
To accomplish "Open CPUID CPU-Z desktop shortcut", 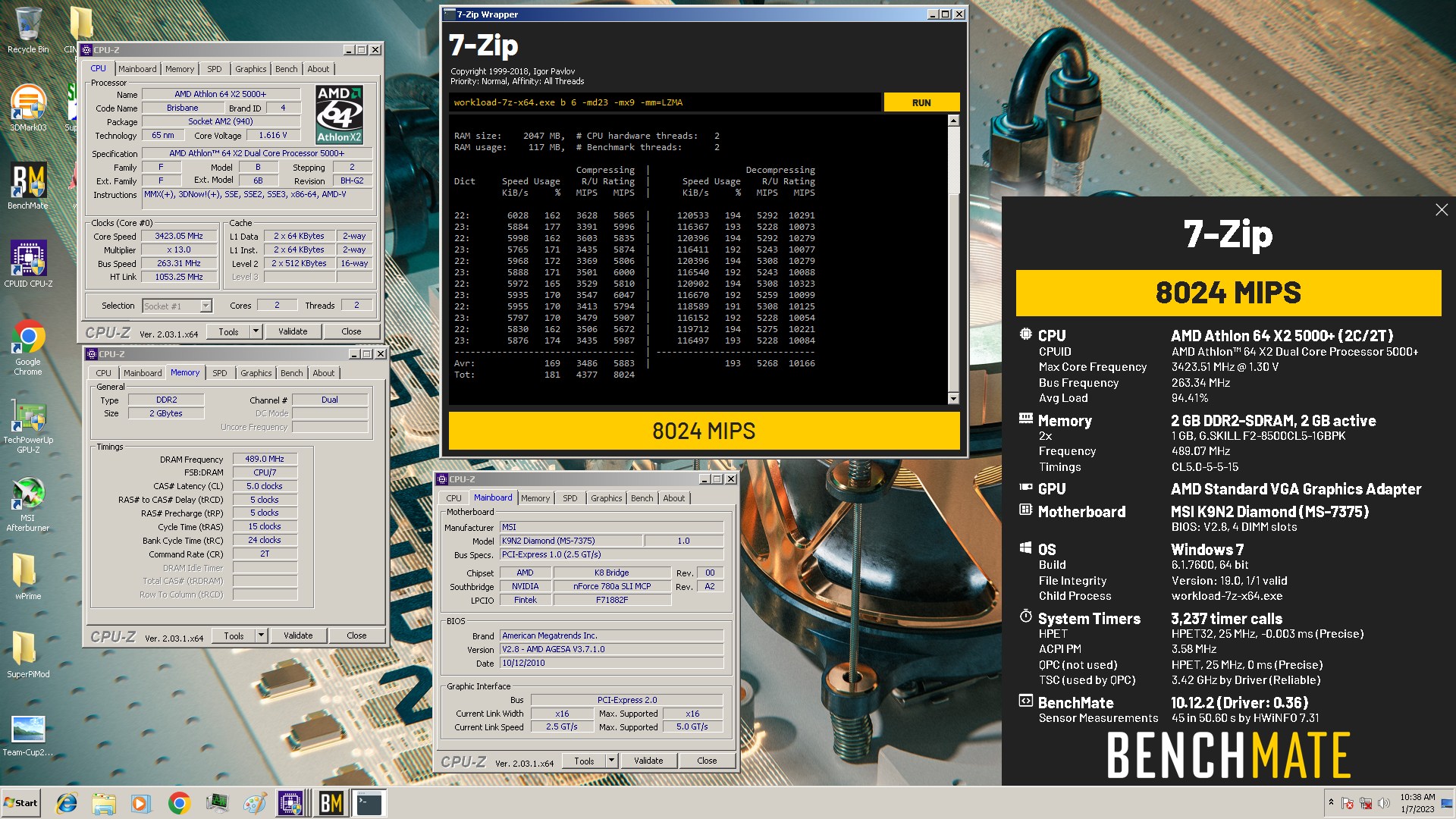I will (28, 264).
